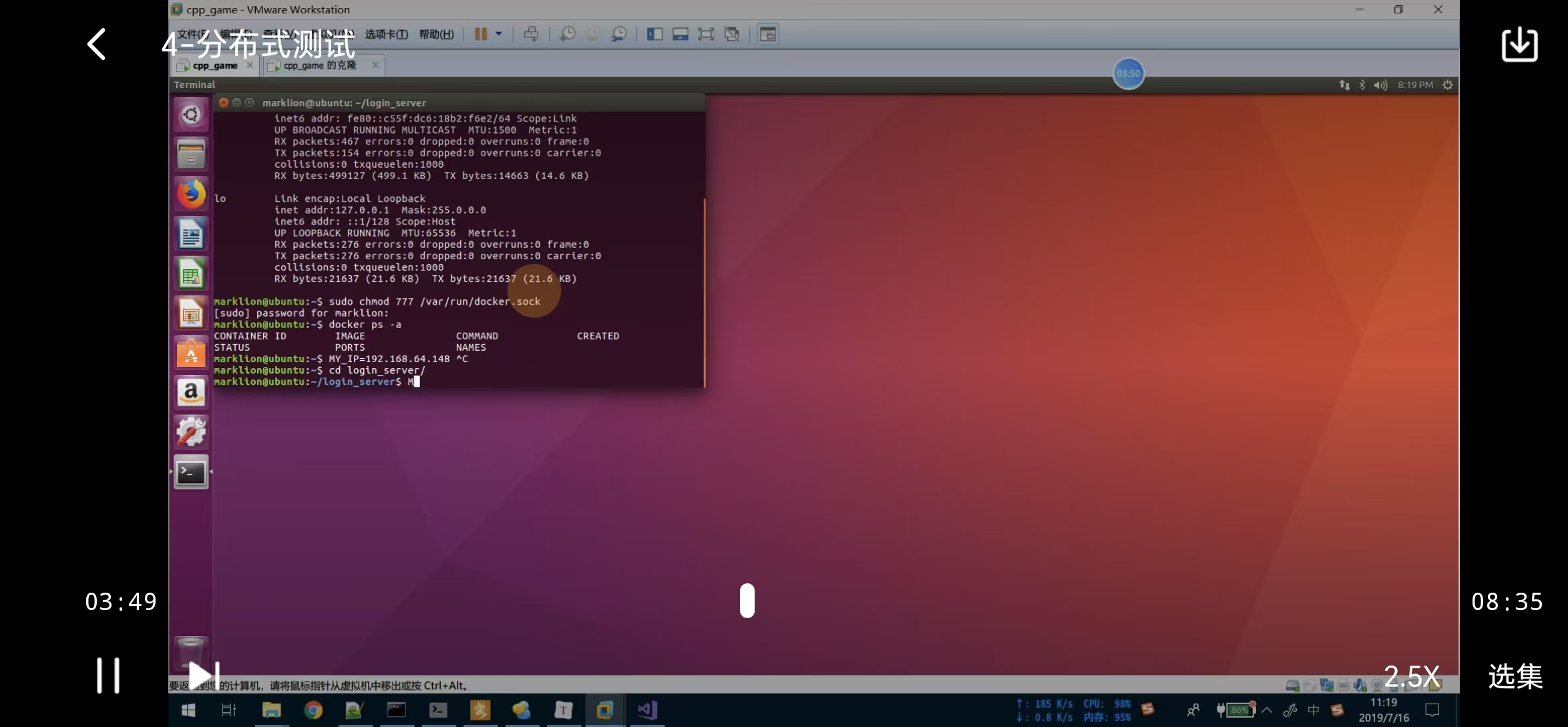Maximize the marklion@ubuntu terminal window
Viewport: 1568px width, 727px height.
click(x=249, y=102)
